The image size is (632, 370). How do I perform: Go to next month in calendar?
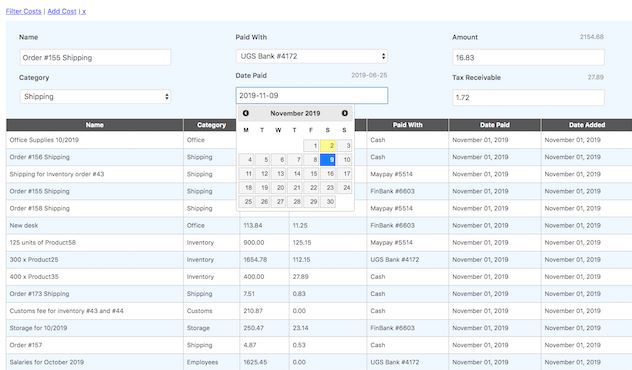point(345,113)
